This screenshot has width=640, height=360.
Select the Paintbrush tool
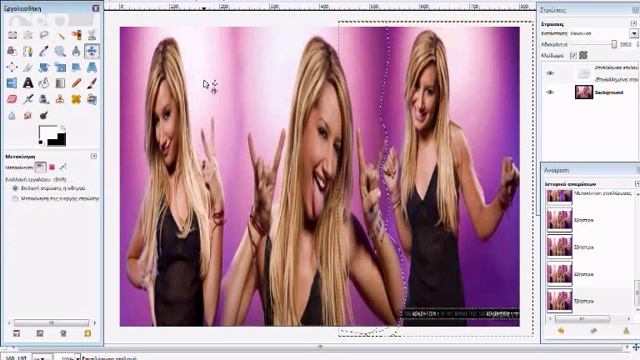click(x=92, y=83)
